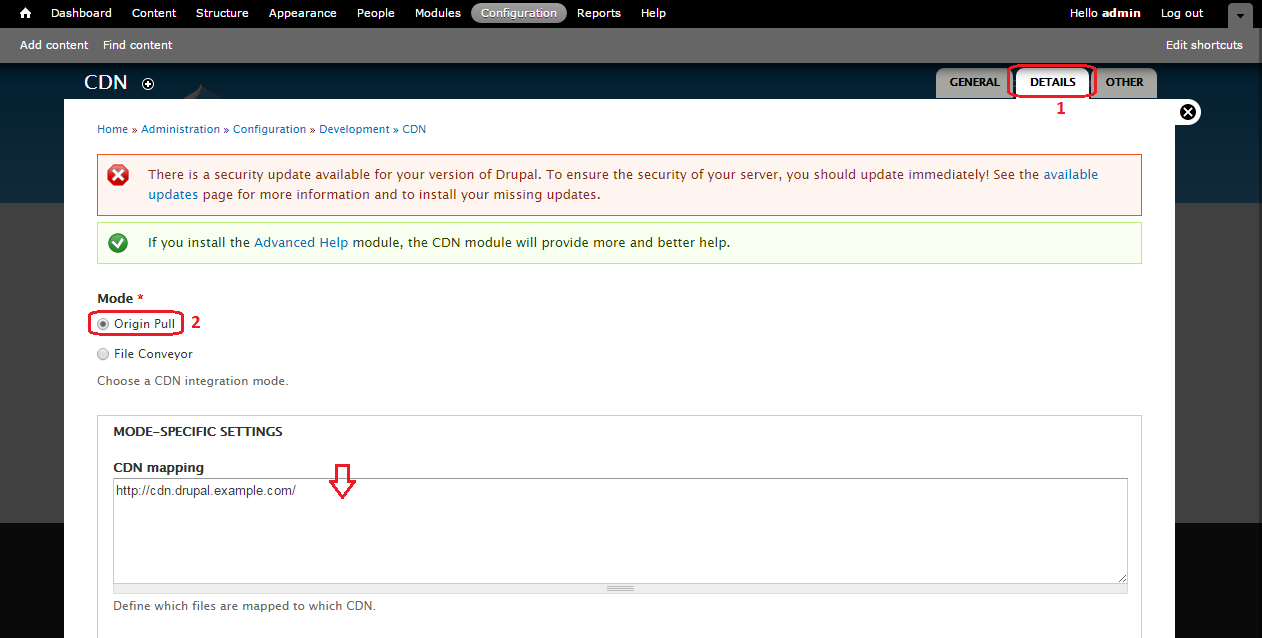The height and width of the screenshot is (638, 1262).
Task: Select the Origin Pull radio button
Action: point(103,324)
